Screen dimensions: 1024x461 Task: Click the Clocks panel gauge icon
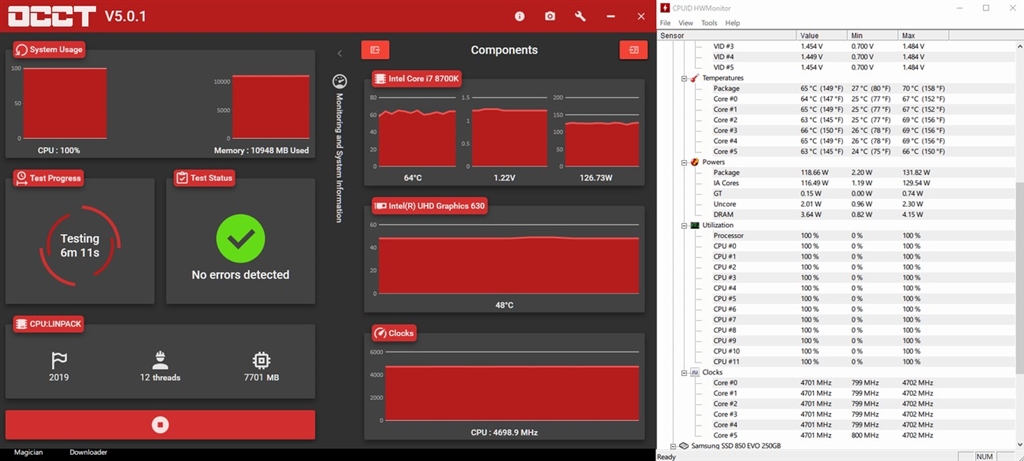point(380,333)
